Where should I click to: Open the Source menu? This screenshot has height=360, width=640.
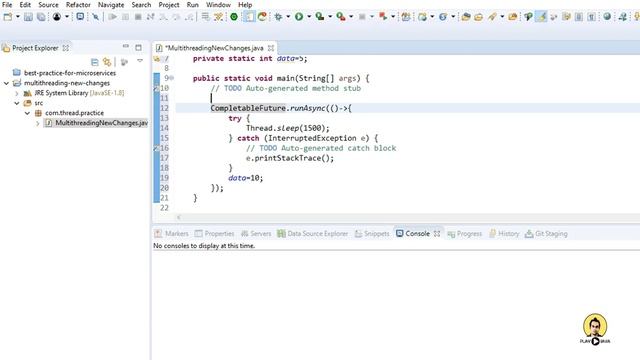[x=48, y=4]
